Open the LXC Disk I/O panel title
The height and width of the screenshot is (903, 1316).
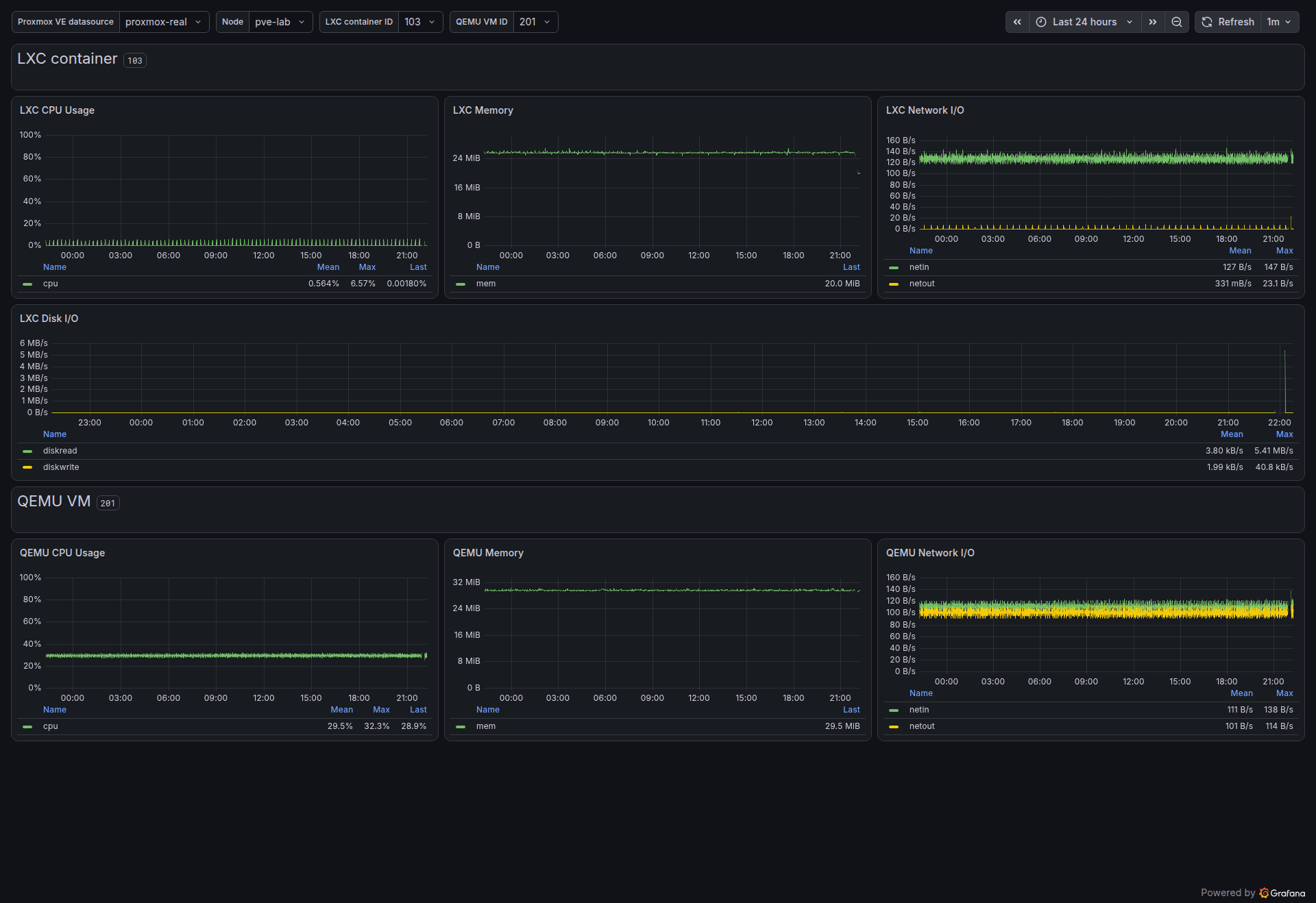[x=49, y=319]
